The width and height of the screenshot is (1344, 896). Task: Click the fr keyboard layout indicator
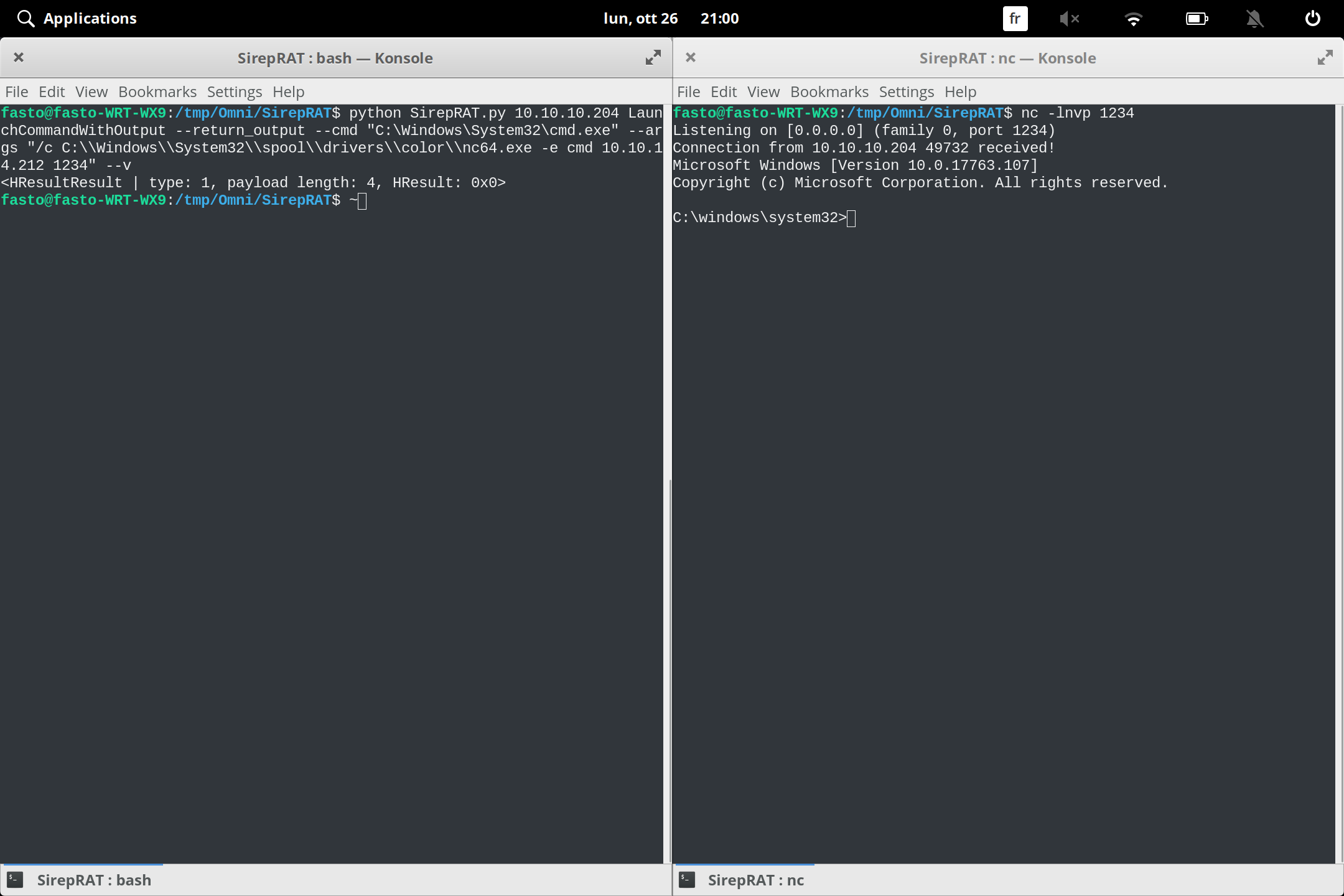click(x=1014, y=18)
